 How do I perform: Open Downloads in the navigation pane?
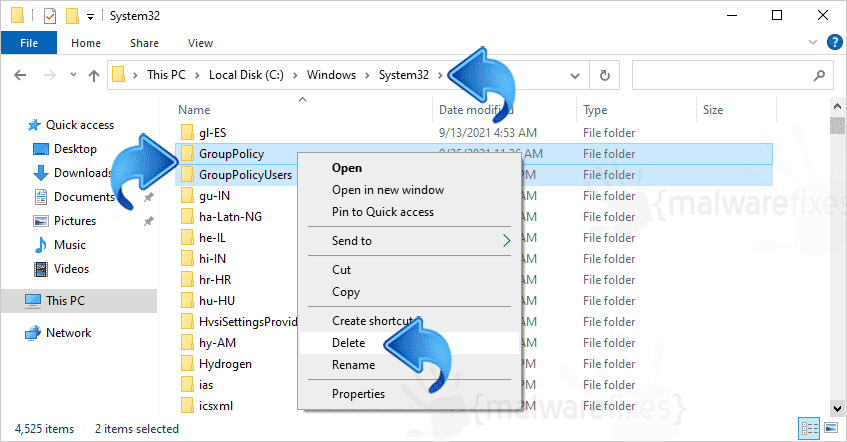point(82,173)
